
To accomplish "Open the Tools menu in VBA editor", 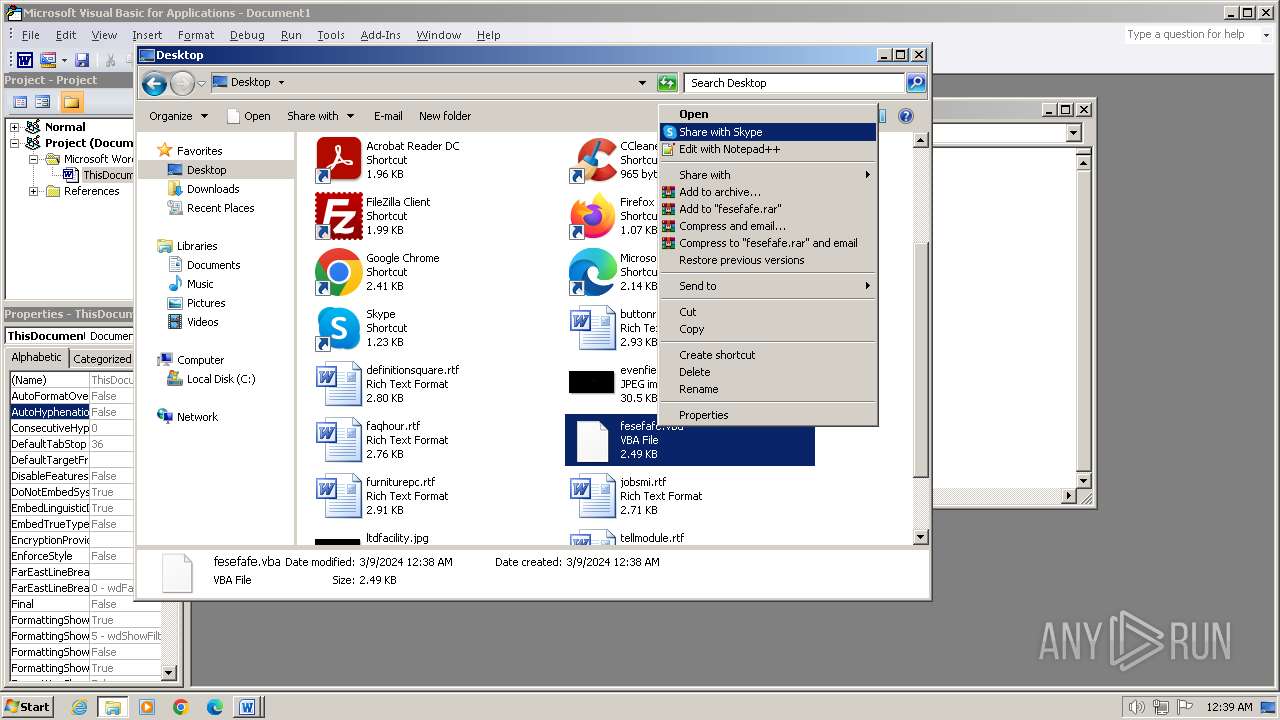I will (331, 35).
